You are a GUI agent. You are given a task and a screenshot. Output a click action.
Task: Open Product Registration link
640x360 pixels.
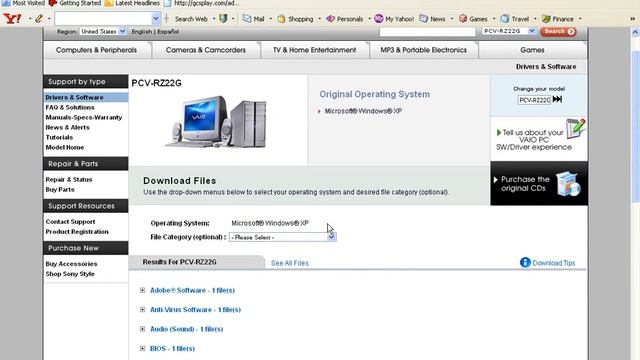click(x=77, y=232)
